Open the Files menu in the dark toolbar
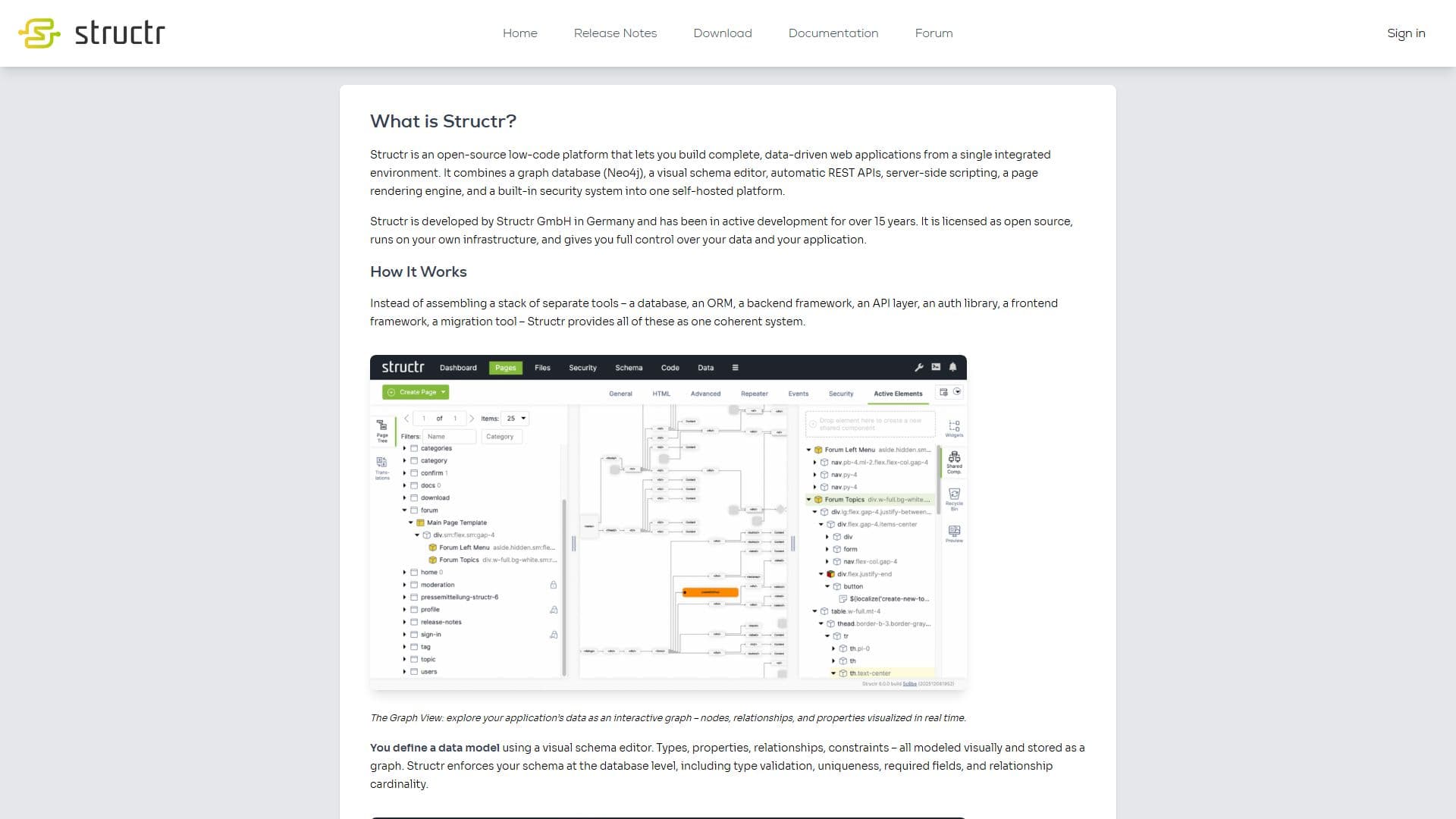1456x819 pixels. click(x=542, y=368)
